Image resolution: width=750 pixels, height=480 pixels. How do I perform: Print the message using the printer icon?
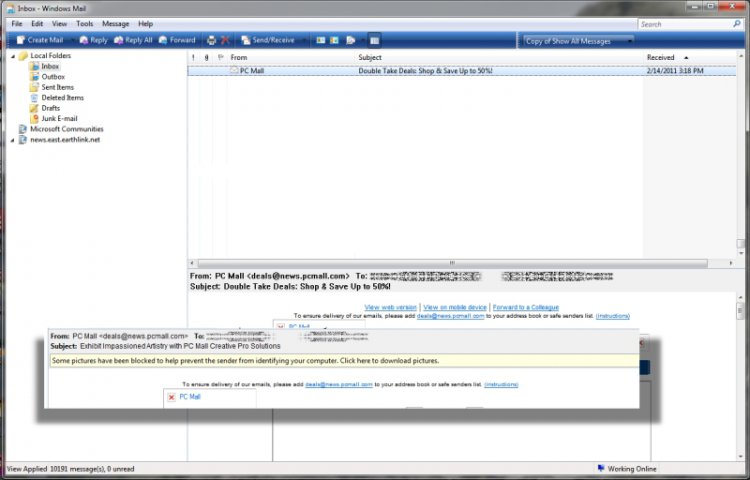coord(211,41)
